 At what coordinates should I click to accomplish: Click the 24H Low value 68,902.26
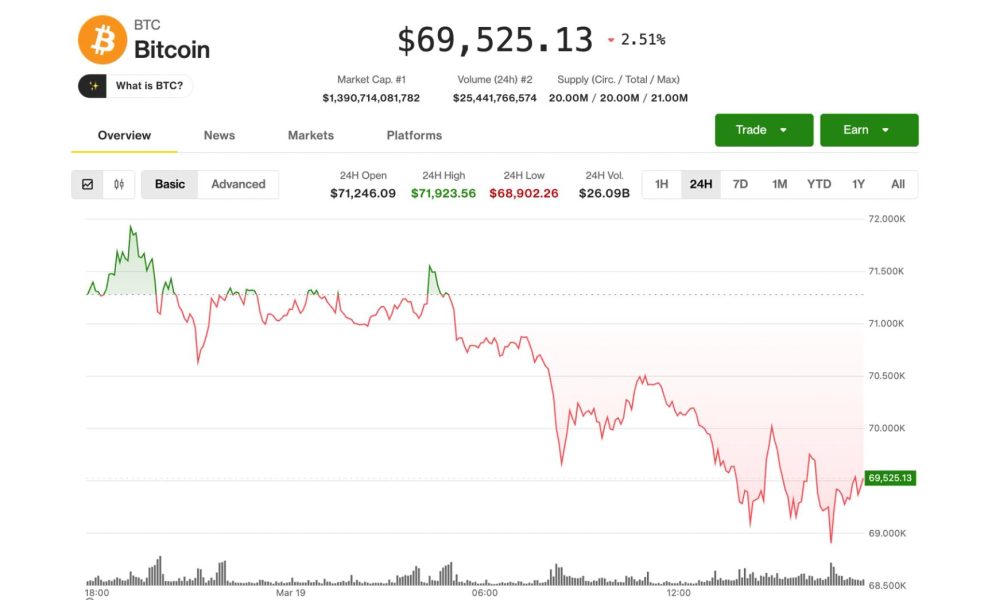(524, 191)
